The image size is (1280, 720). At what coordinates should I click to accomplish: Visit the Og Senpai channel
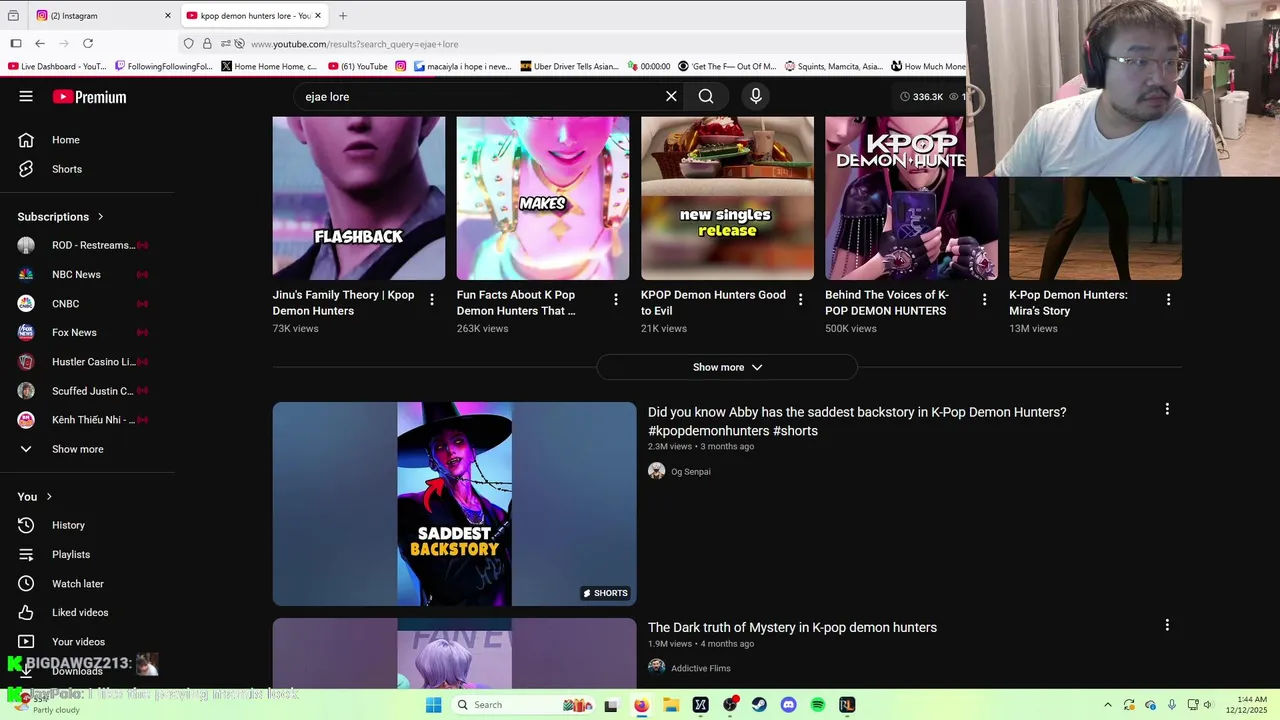[690, 471]
